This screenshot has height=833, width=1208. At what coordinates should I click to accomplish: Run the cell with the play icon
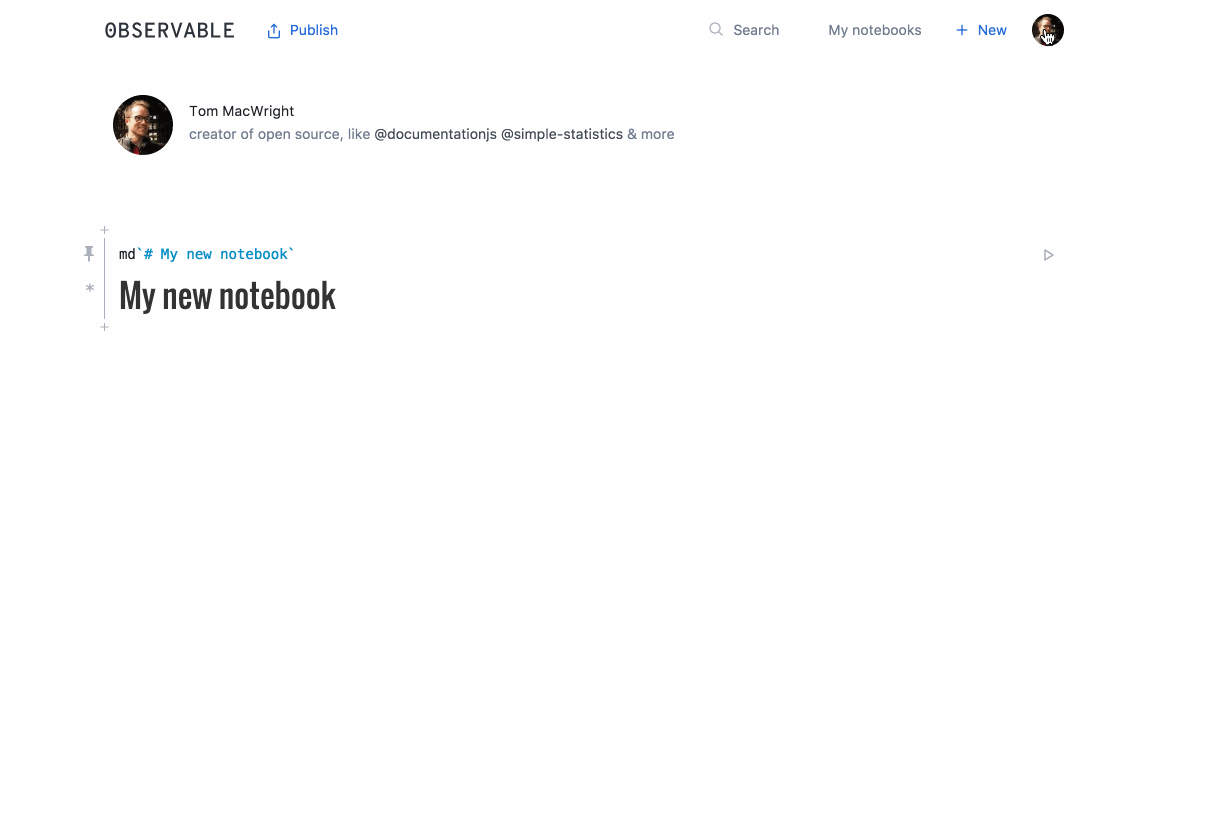click(1048, 255)
